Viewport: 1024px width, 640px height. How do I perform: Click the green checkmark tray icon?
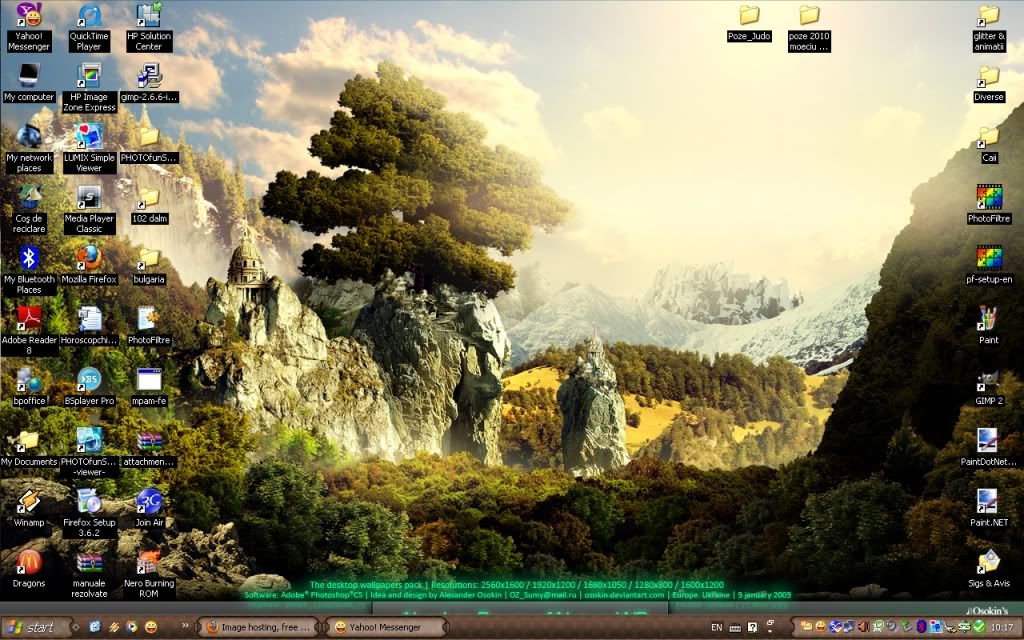[978, 628]
